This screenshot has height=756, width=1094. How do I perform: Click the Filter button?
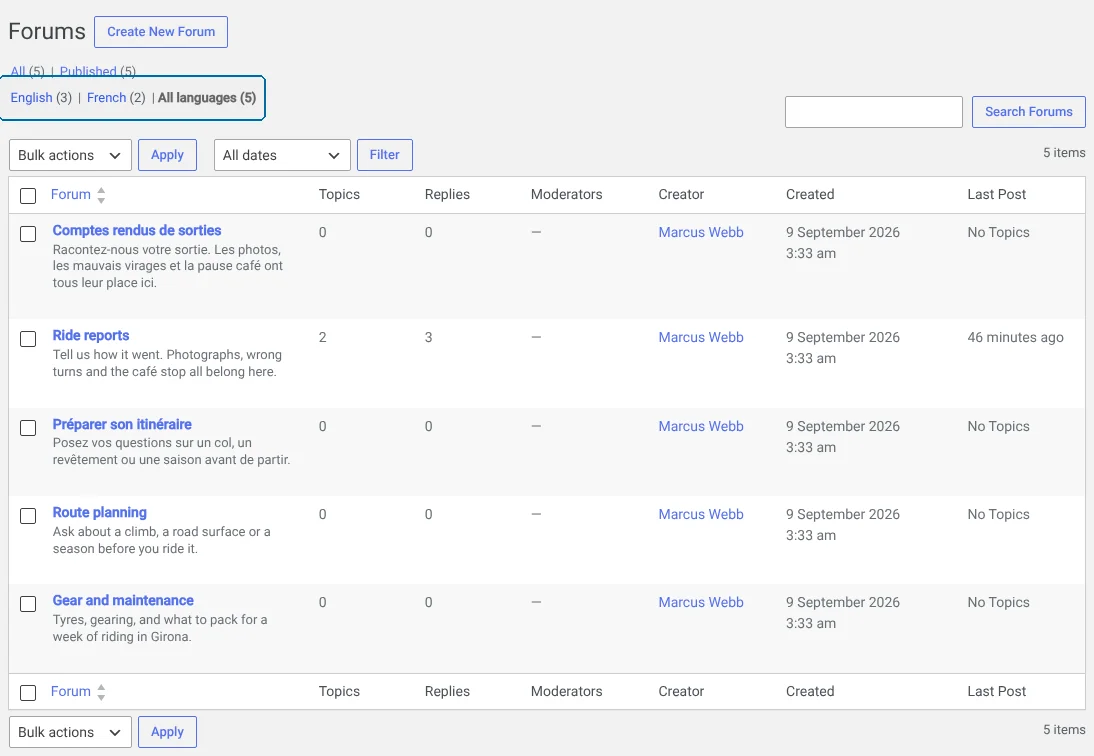click(x=384, y=155)
